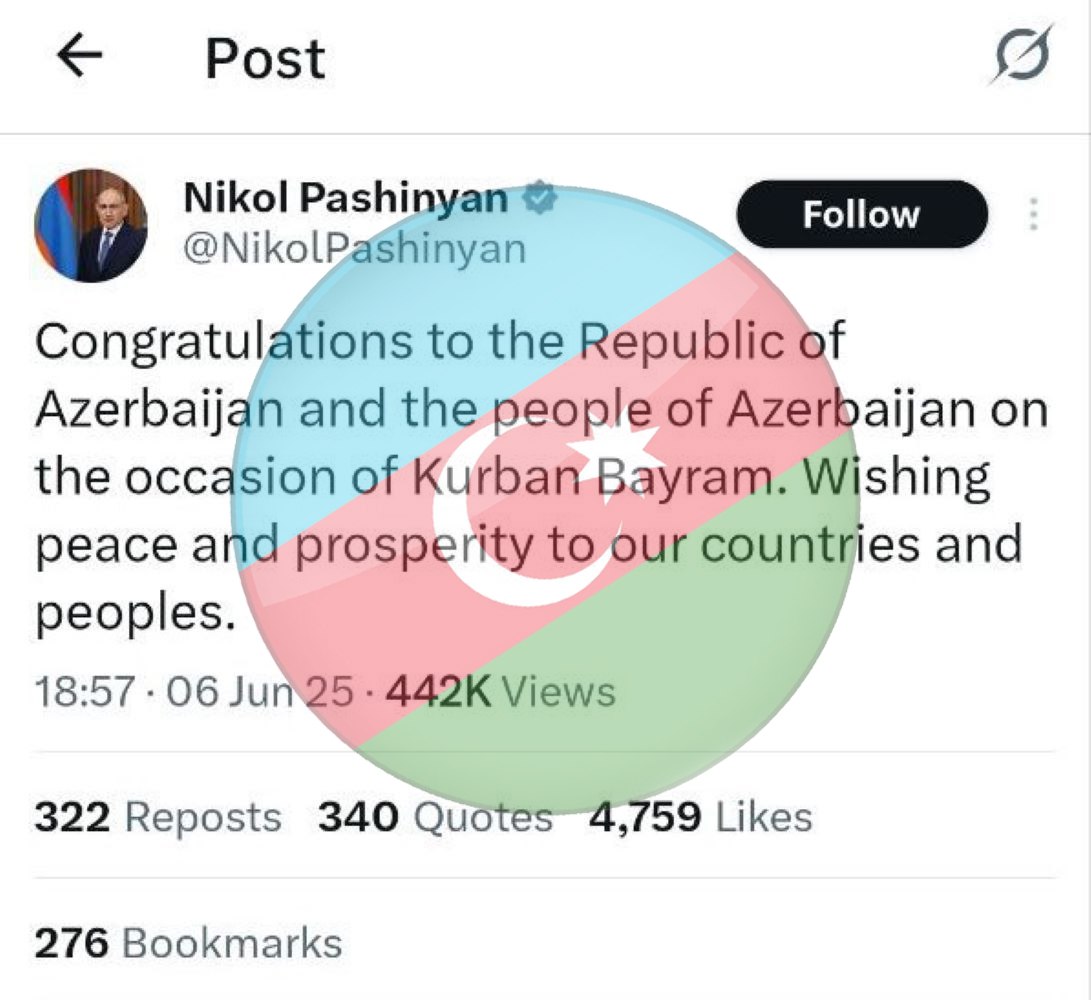Show the 4,759 Likes list

click(x=700, y=817)
